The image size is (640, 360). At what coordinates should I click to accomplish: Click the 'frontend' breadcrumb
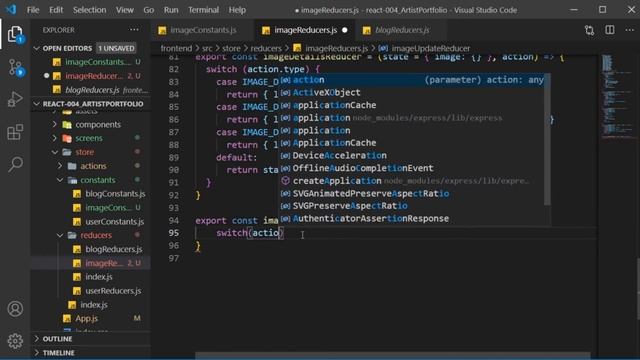[x=176, y=48]
